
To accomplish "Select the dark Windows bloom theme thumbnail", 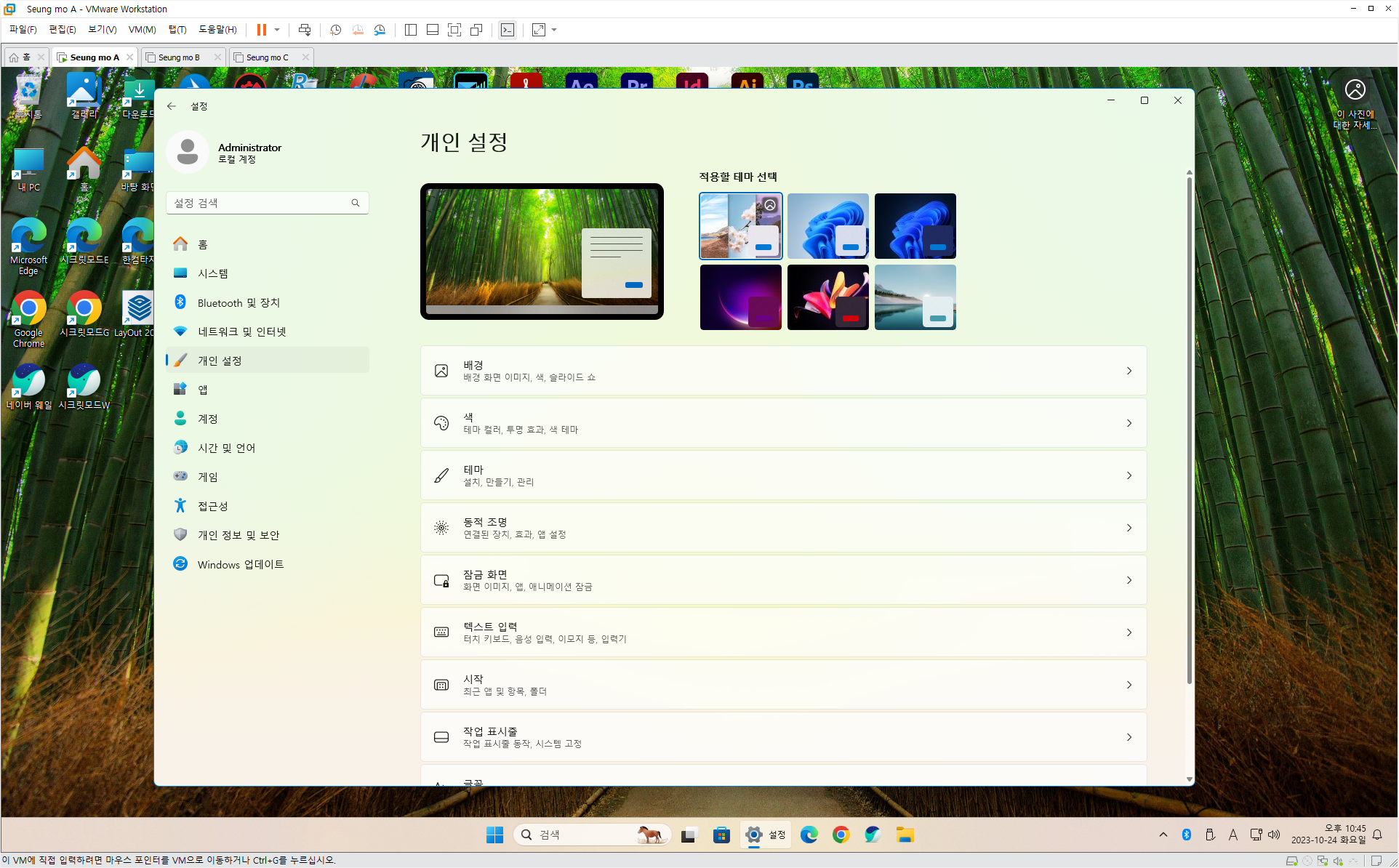I will 915,226.
